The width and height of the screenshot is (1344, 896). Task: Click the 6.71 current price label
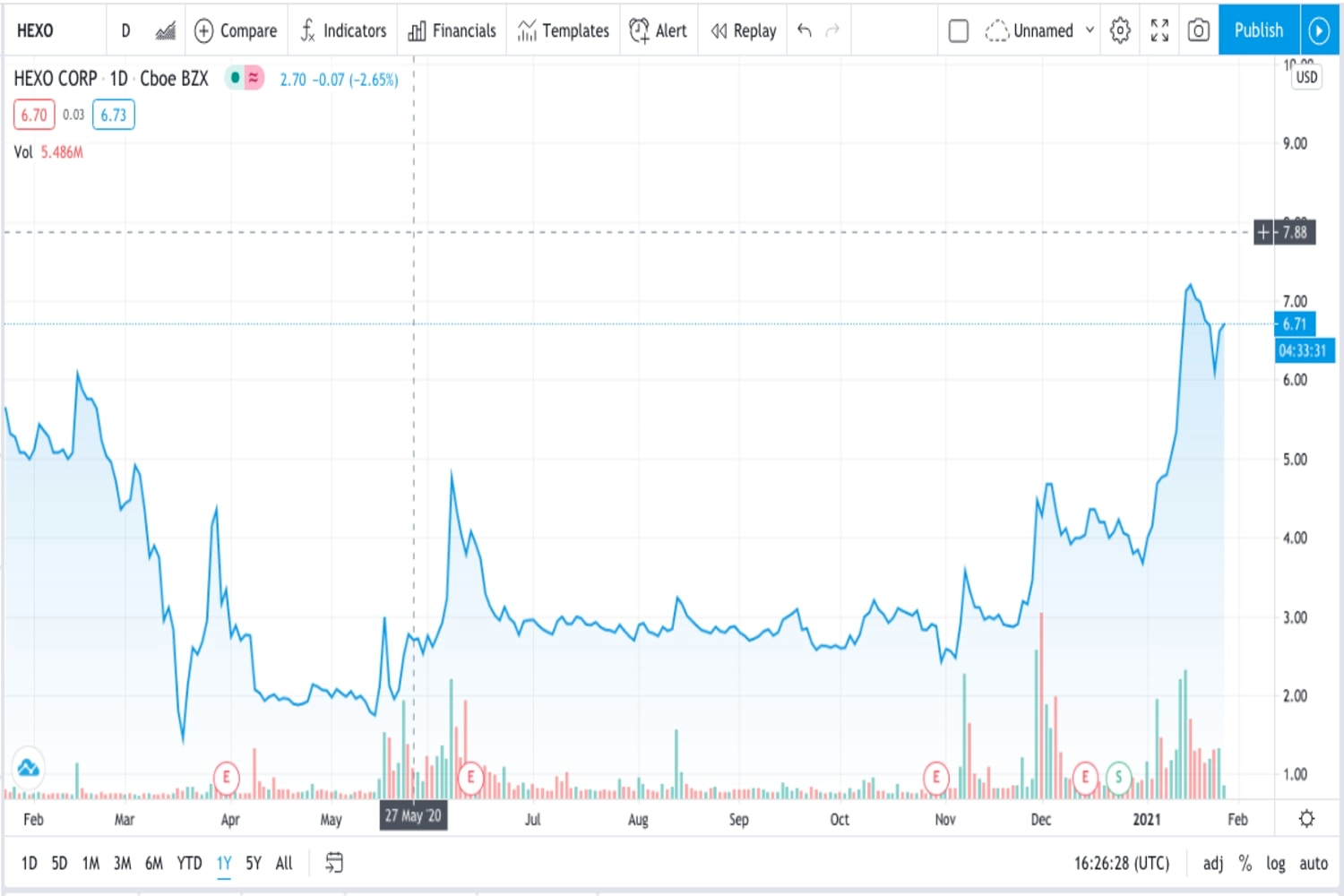click(1295, 324)
